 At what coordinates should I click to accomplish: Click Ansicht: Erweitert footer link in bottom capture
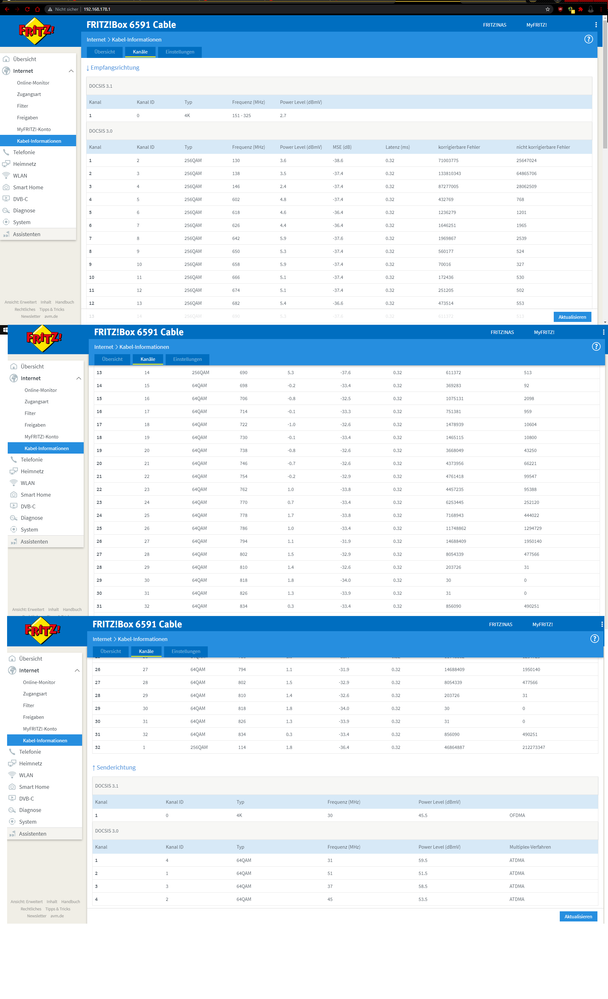[x=26, y=902]
